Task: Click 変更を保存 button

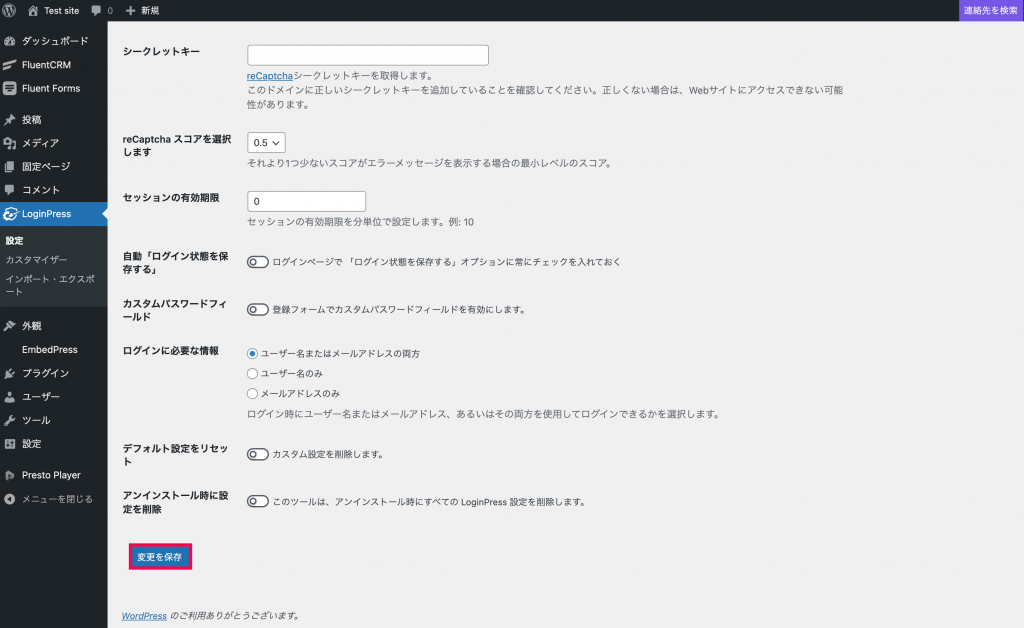Action: click(x=159, y=557)
